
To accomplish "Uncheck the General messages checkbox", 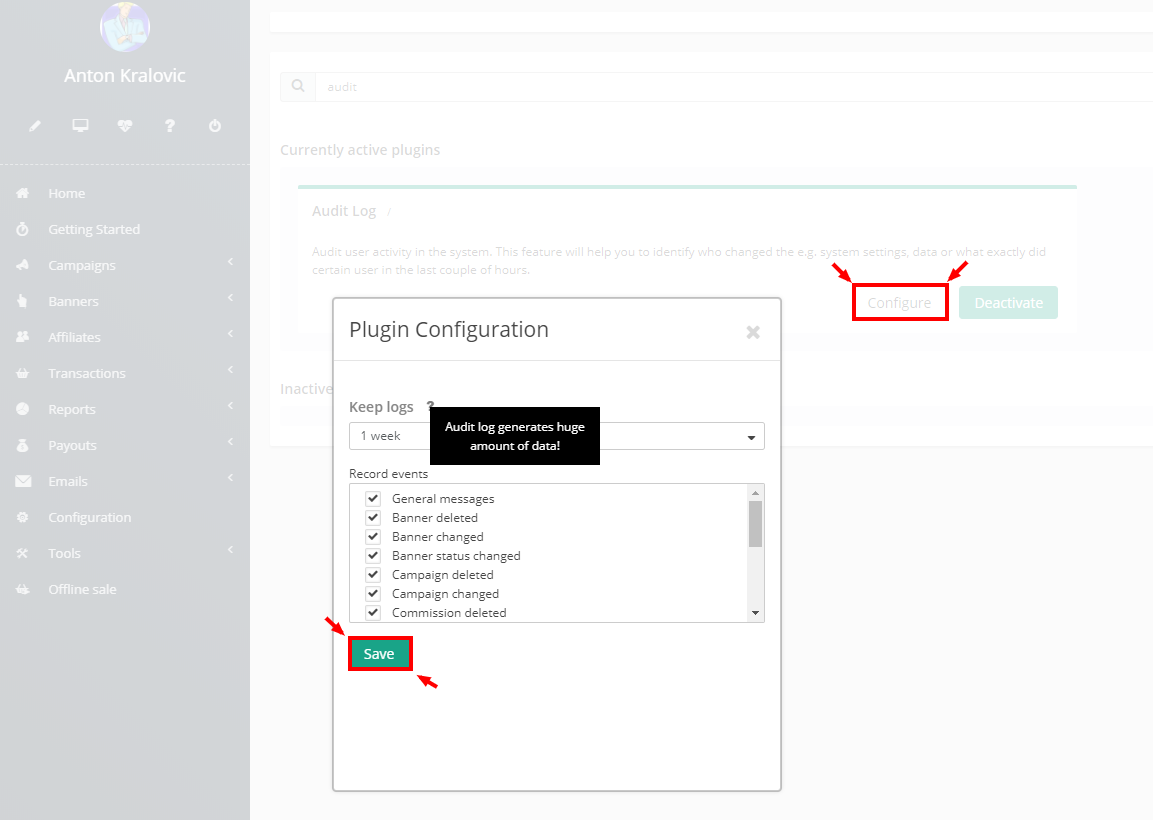I will [373, 498].
